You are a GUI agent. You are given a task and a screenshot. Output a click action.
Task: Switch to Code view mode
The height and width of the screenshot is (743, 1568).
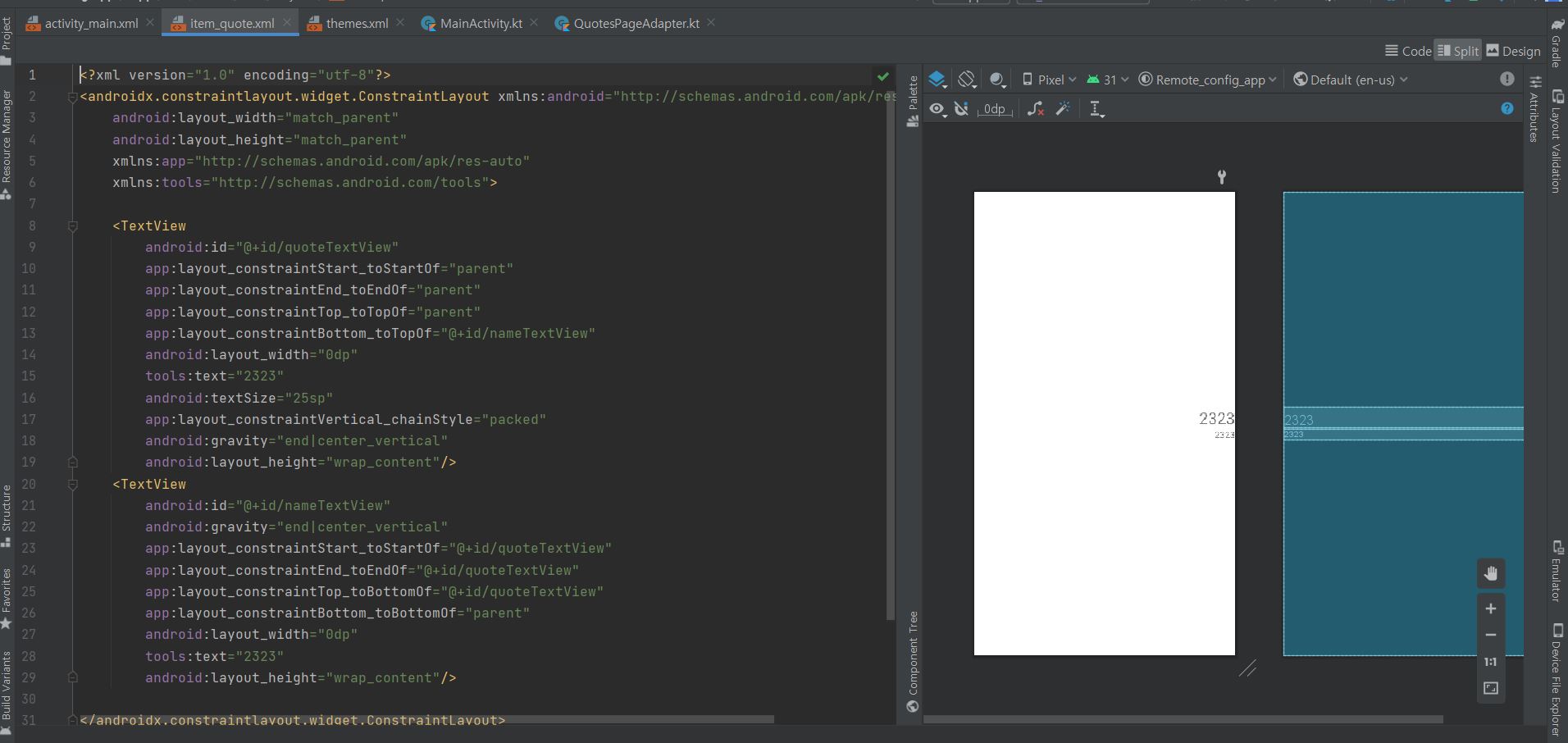click(x=1408, y=51)
